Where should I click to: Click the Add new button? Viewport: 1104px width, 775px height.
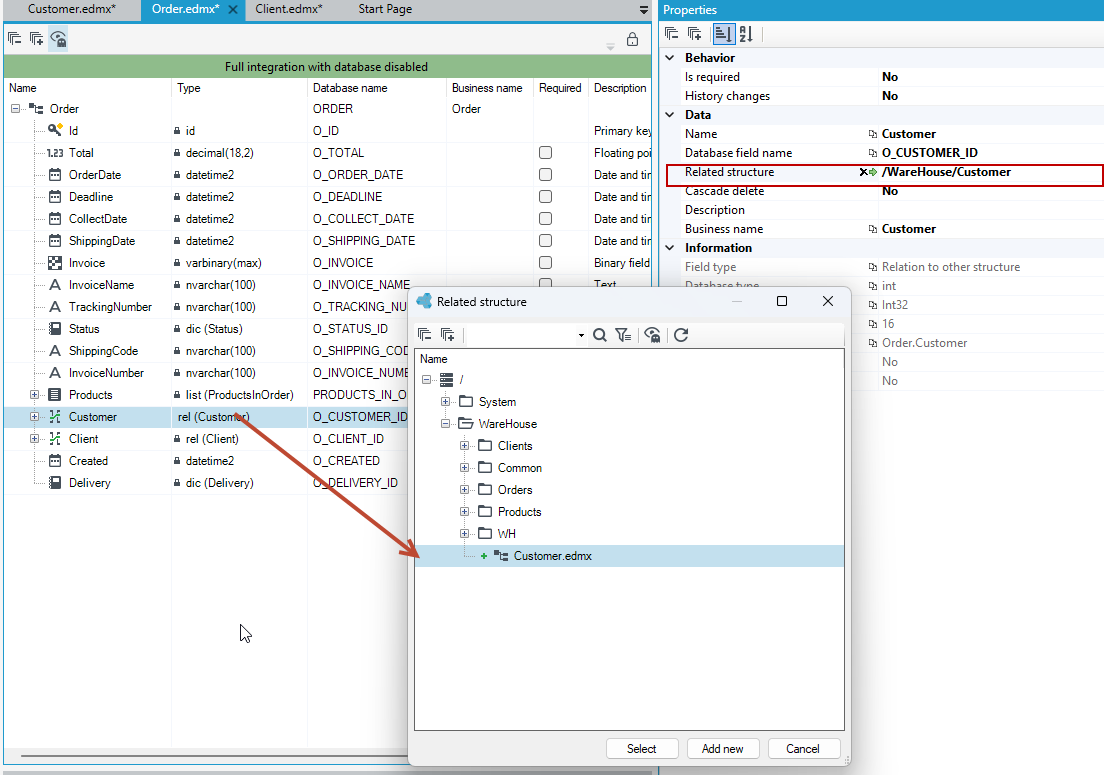coord(722,749)
